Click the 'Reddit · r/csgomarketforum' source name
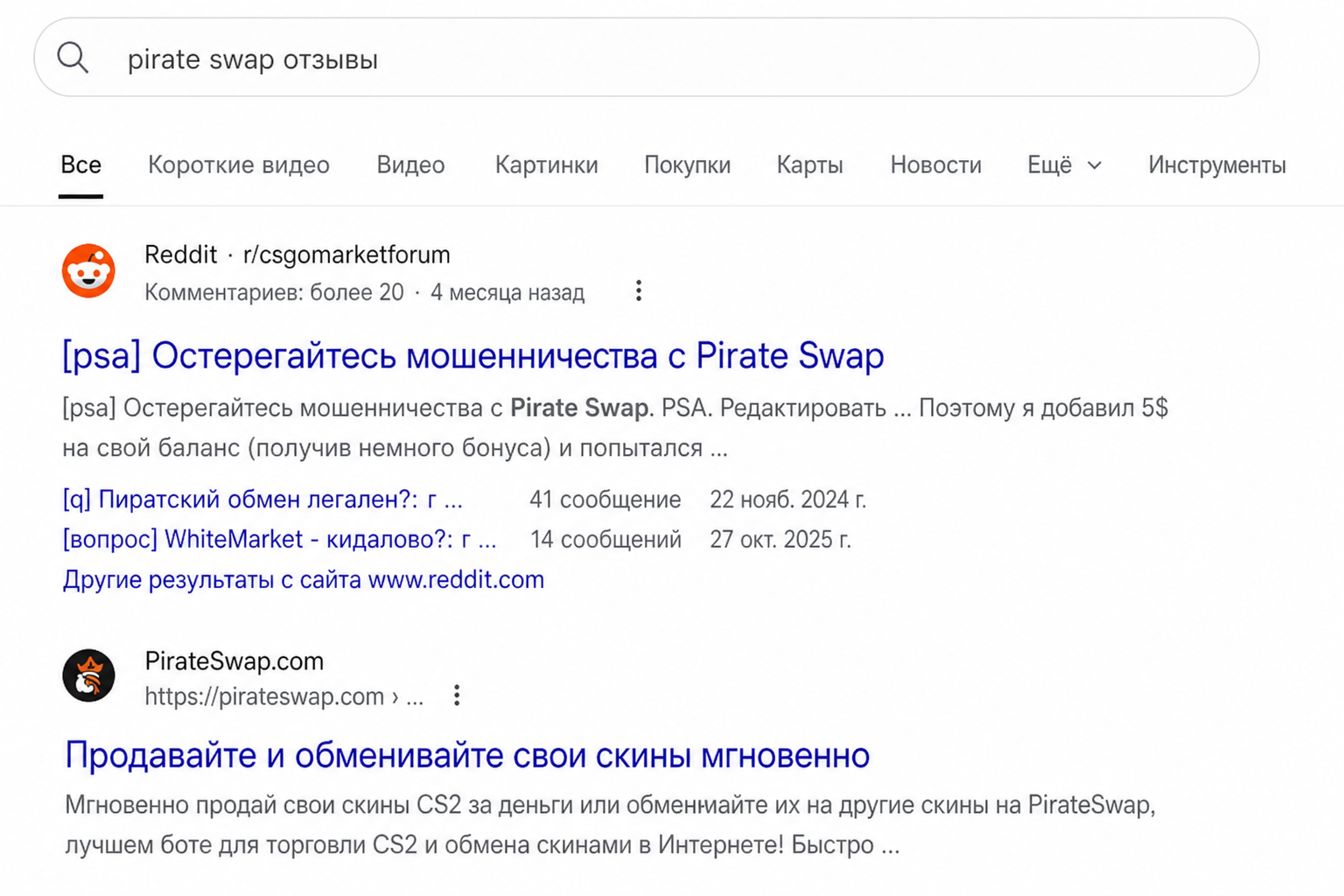This screenshot has height=896, width=1344. click(297, 255)
